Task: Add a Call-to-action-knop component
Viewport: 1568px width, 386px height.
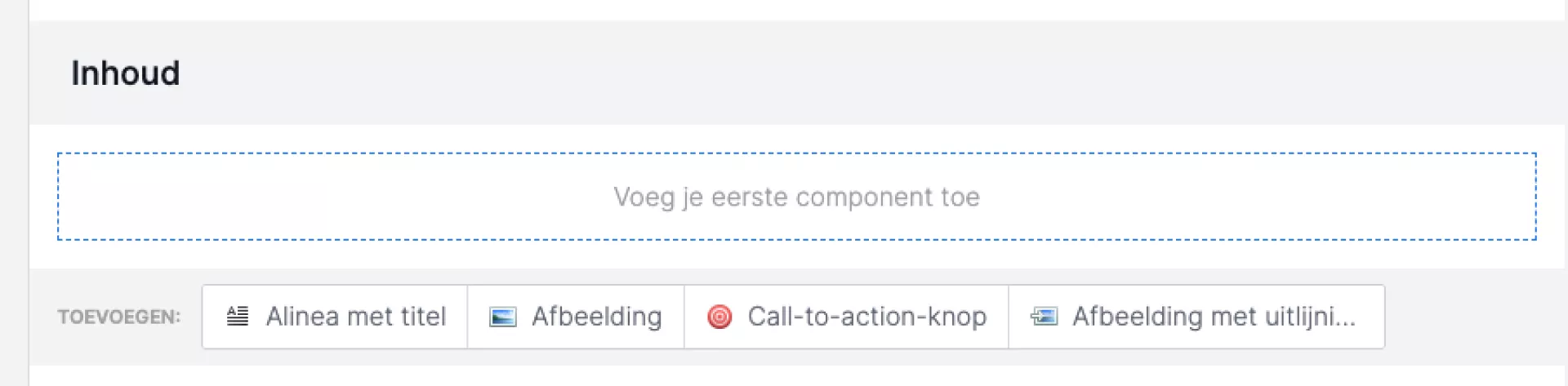Action: 846,317
